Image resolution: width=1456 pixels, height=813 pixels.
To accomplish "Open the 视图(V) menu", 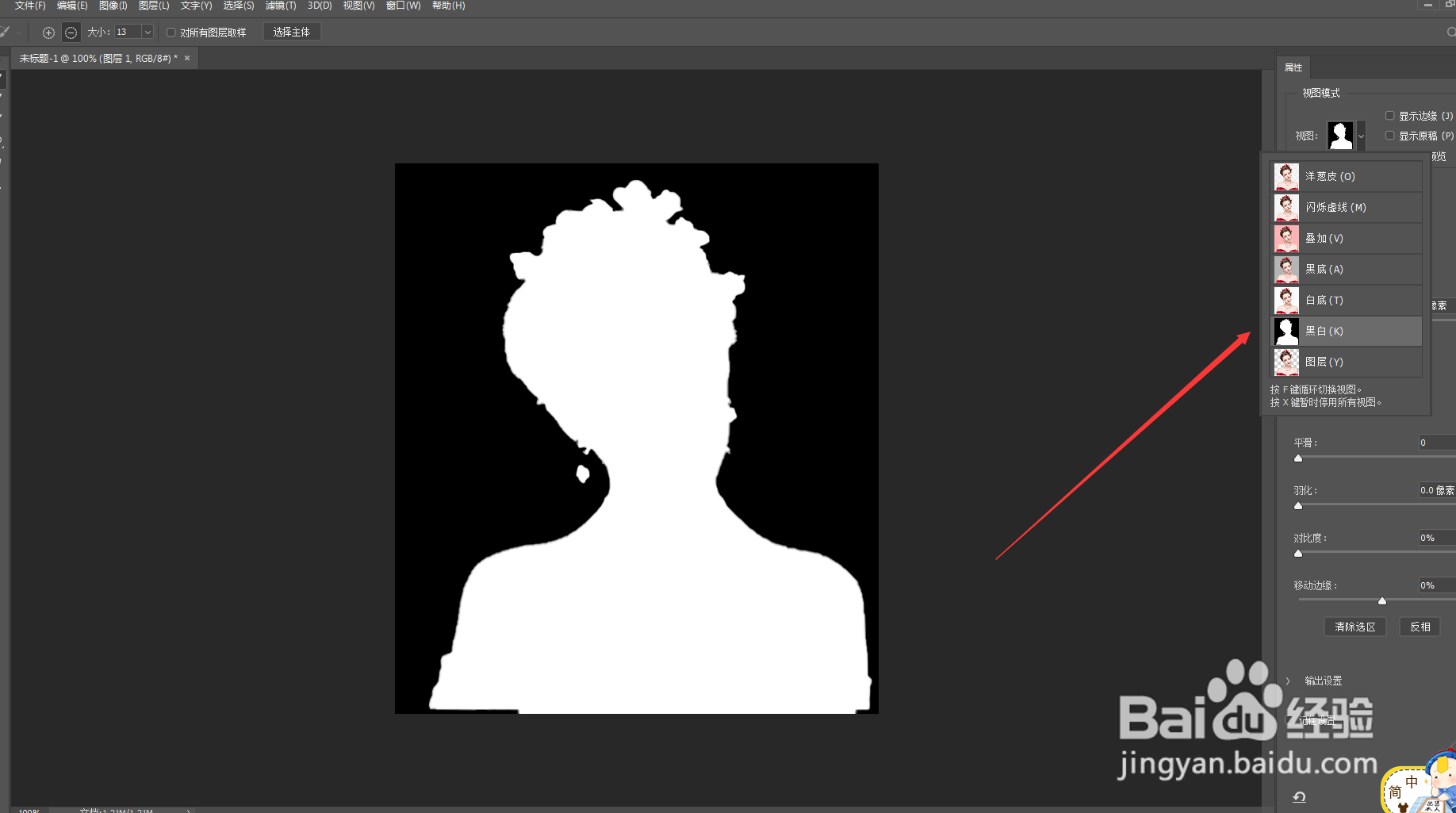I will [358, 6].
